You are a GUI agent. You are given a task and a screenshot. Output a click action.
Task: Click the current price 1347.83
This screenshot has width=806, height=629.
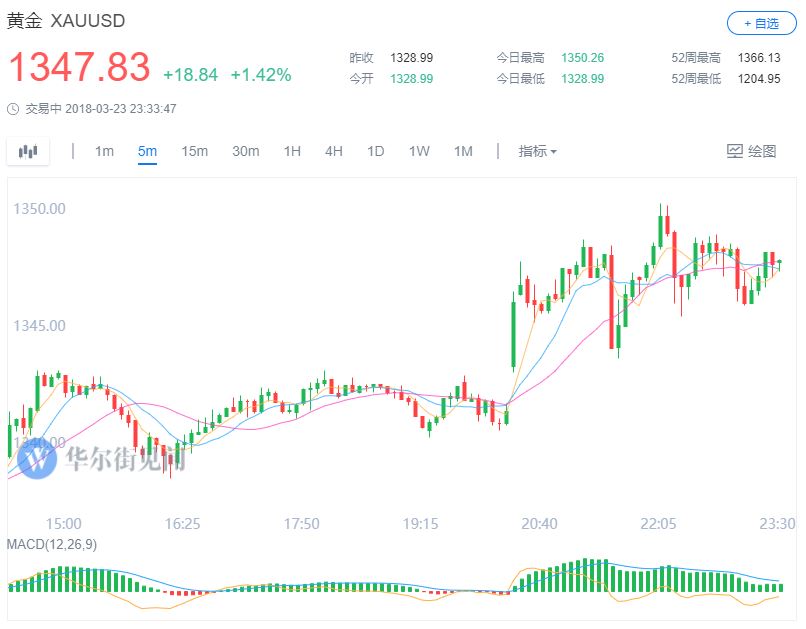click(x=79, y=67)
